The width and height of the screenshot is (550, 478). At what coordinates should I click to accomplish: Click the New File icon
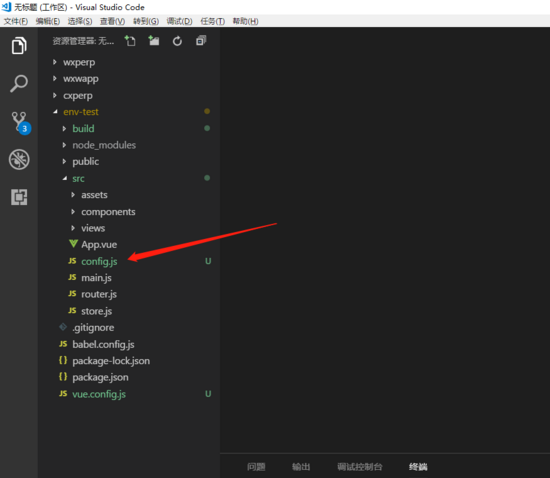click(x=130, y=41)
